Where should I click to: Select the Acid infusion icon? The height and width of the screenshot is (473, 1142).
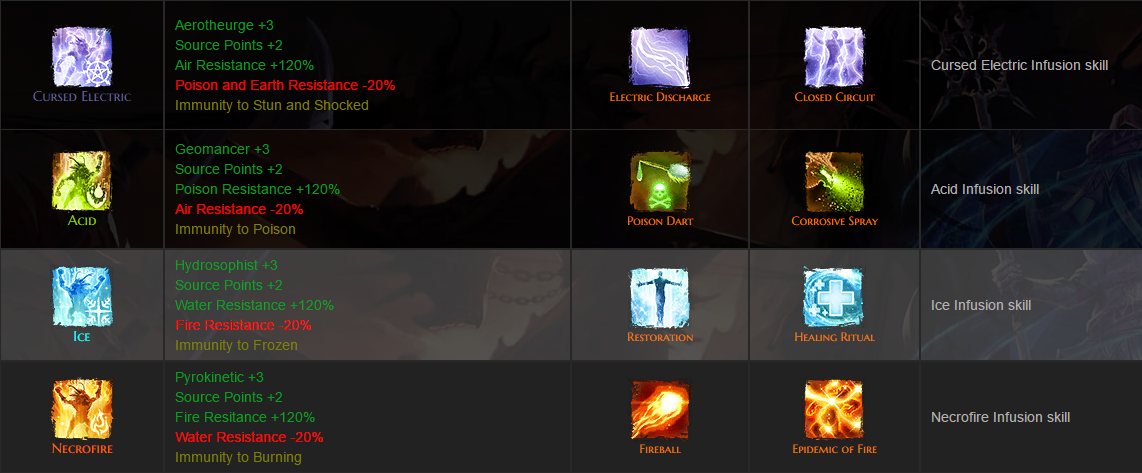[x=82, y=181]
